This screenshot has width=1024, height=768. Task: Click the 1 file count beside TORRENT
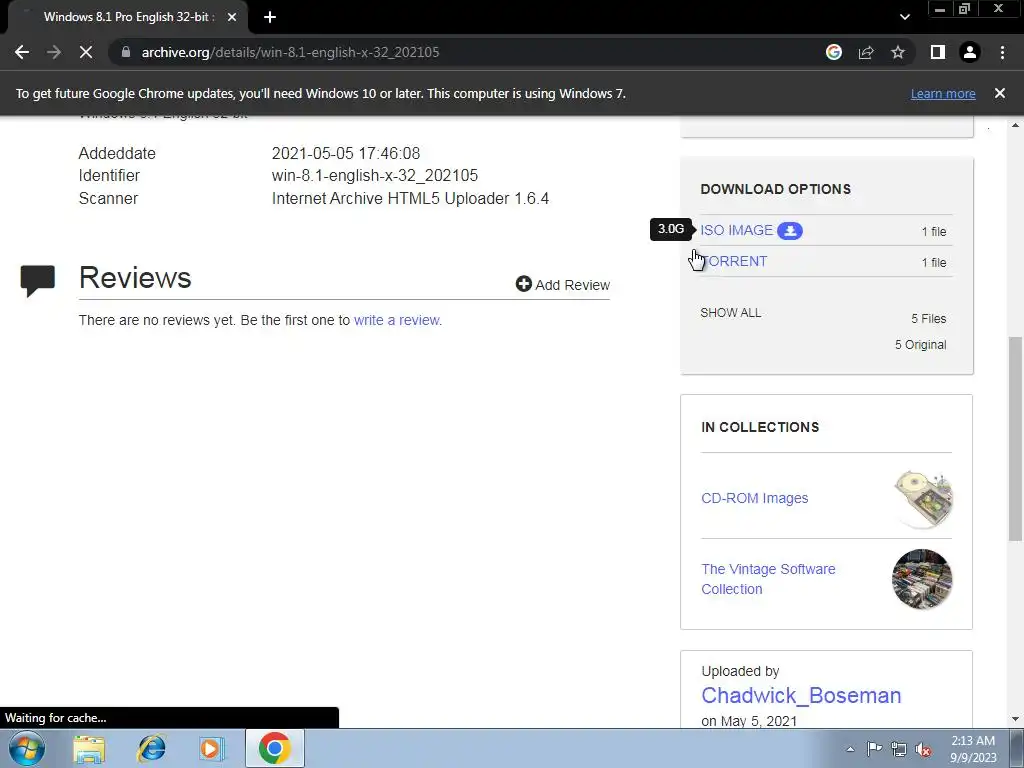point(934,263)
